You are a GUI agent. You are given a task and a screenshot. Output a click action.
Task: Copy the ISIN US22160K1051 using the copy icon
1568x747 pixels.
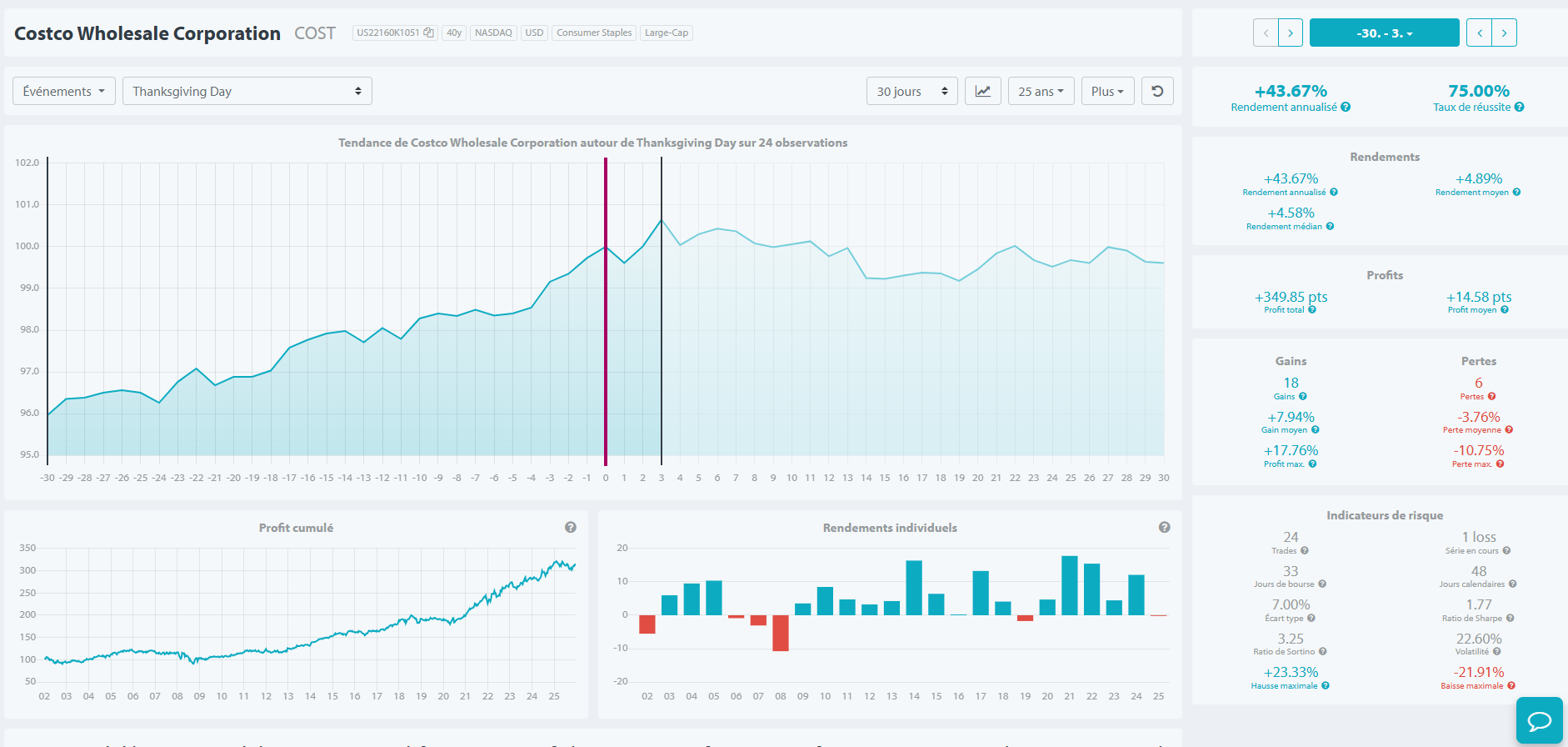point(428,33)
